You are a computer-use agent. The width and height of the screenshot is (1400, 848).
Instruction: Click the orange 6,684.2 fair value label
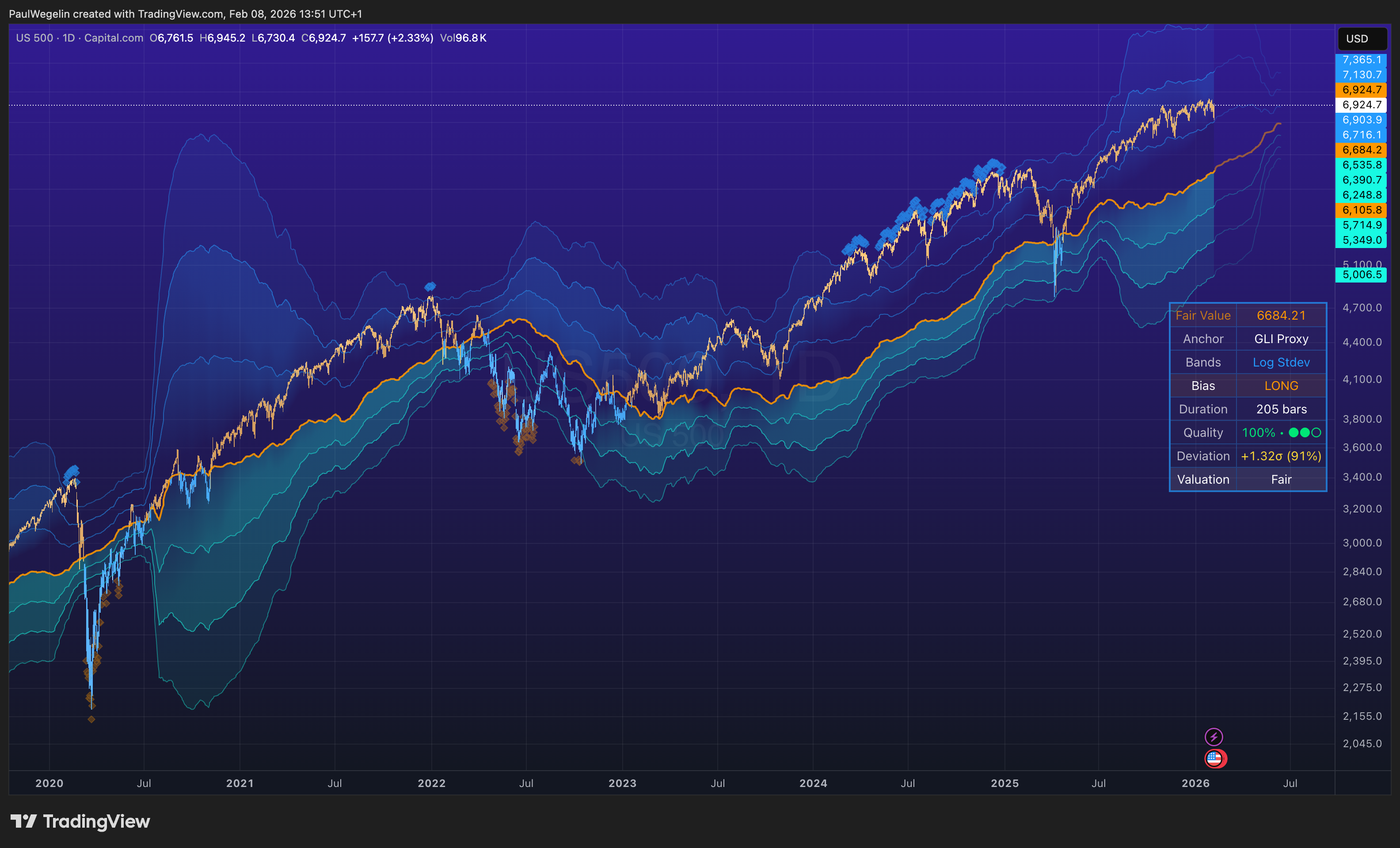point(1361,150)
